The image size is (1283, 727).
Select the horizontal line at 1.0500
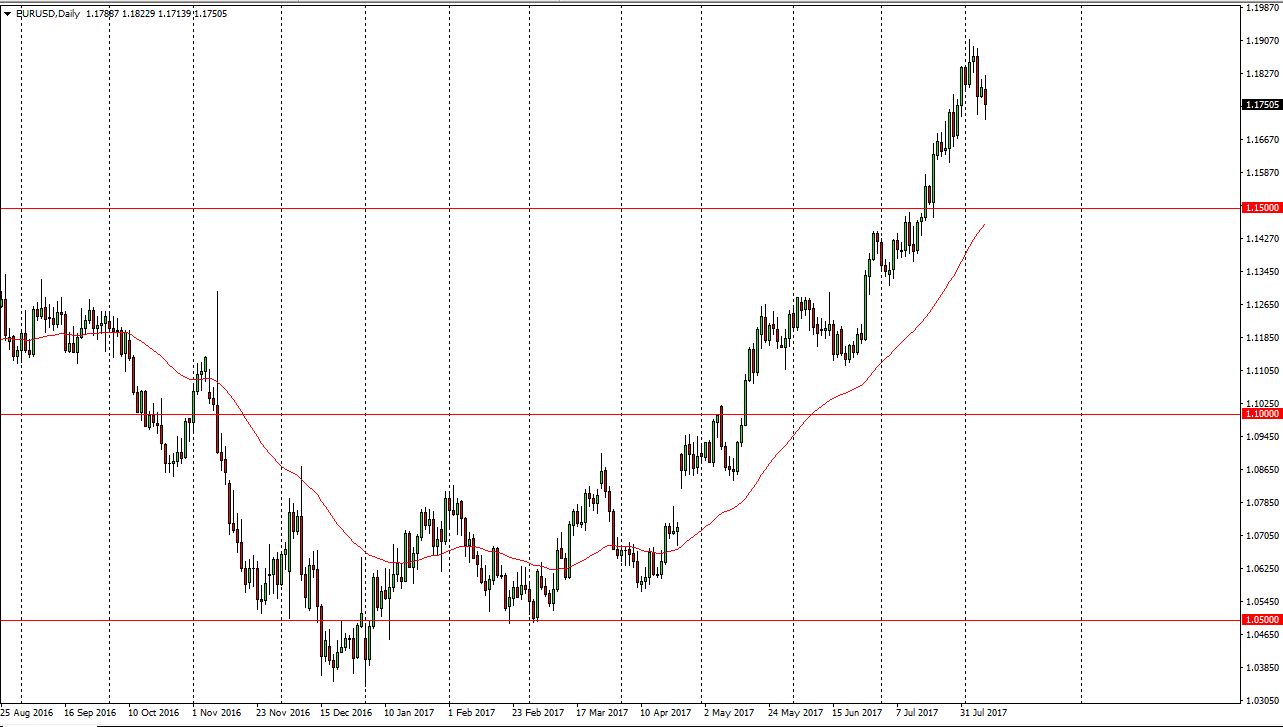tap(700, 620)
